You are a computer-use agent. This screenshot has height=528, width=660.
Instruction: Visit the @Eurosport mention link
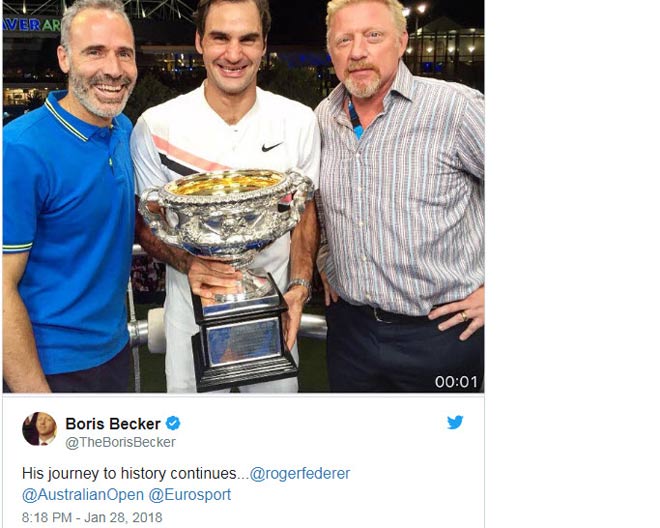[x=190, y=494]
